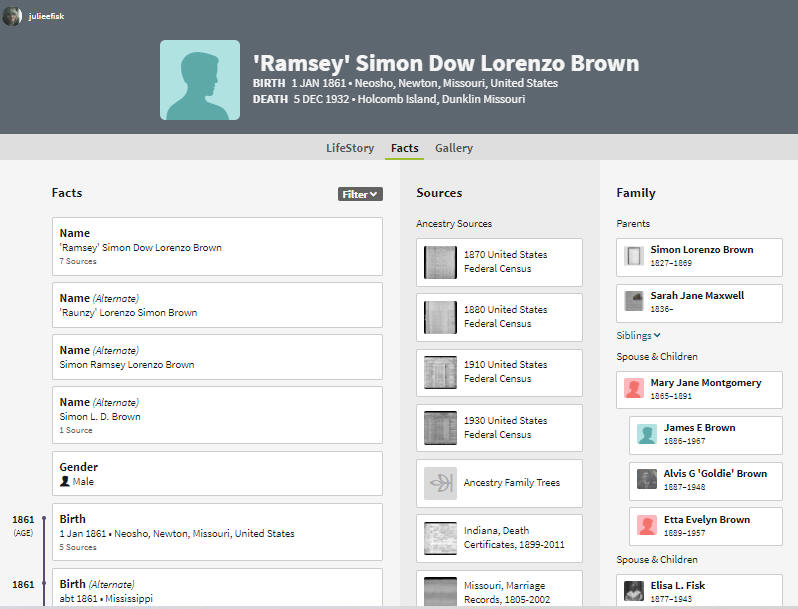Expand the Siblings list
This screenshot has height=609, width=798.
click(639, 335)
